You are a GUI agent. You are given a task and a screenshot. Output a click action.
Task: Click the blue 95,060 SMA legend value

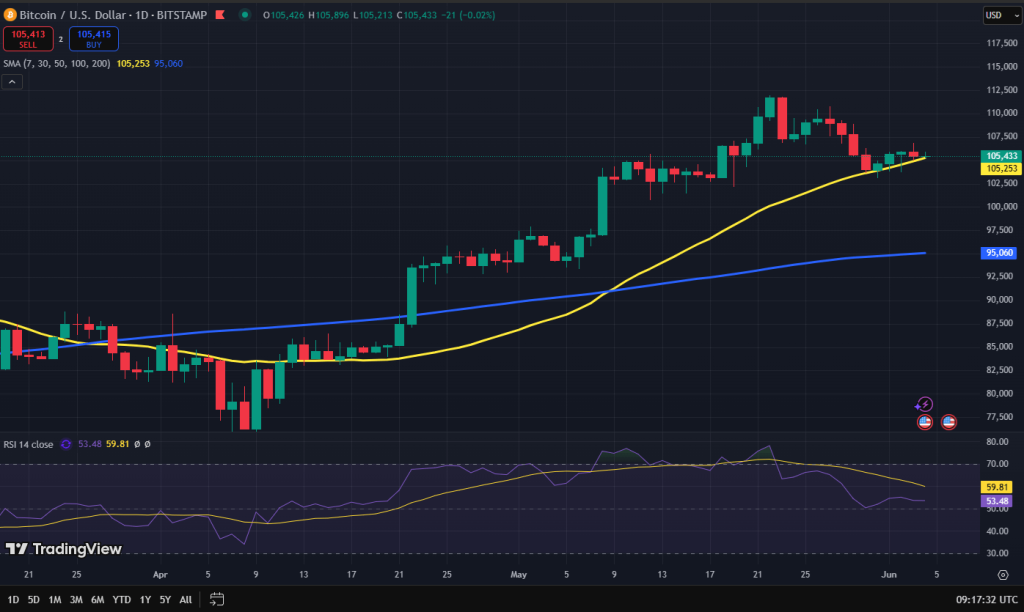tap(168, 63)
